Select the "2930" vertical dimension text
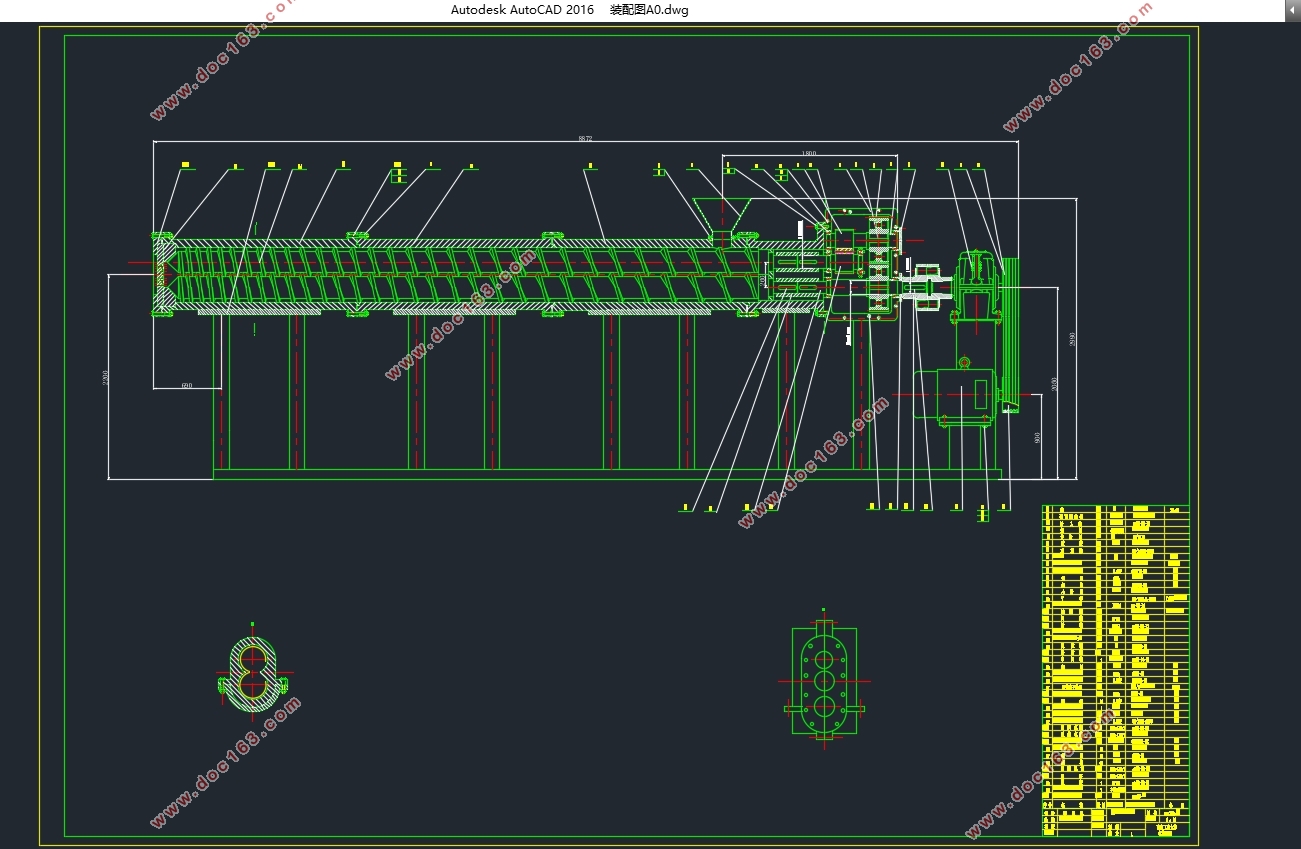Viewport: 1301px width, 849px height. 1072,339
